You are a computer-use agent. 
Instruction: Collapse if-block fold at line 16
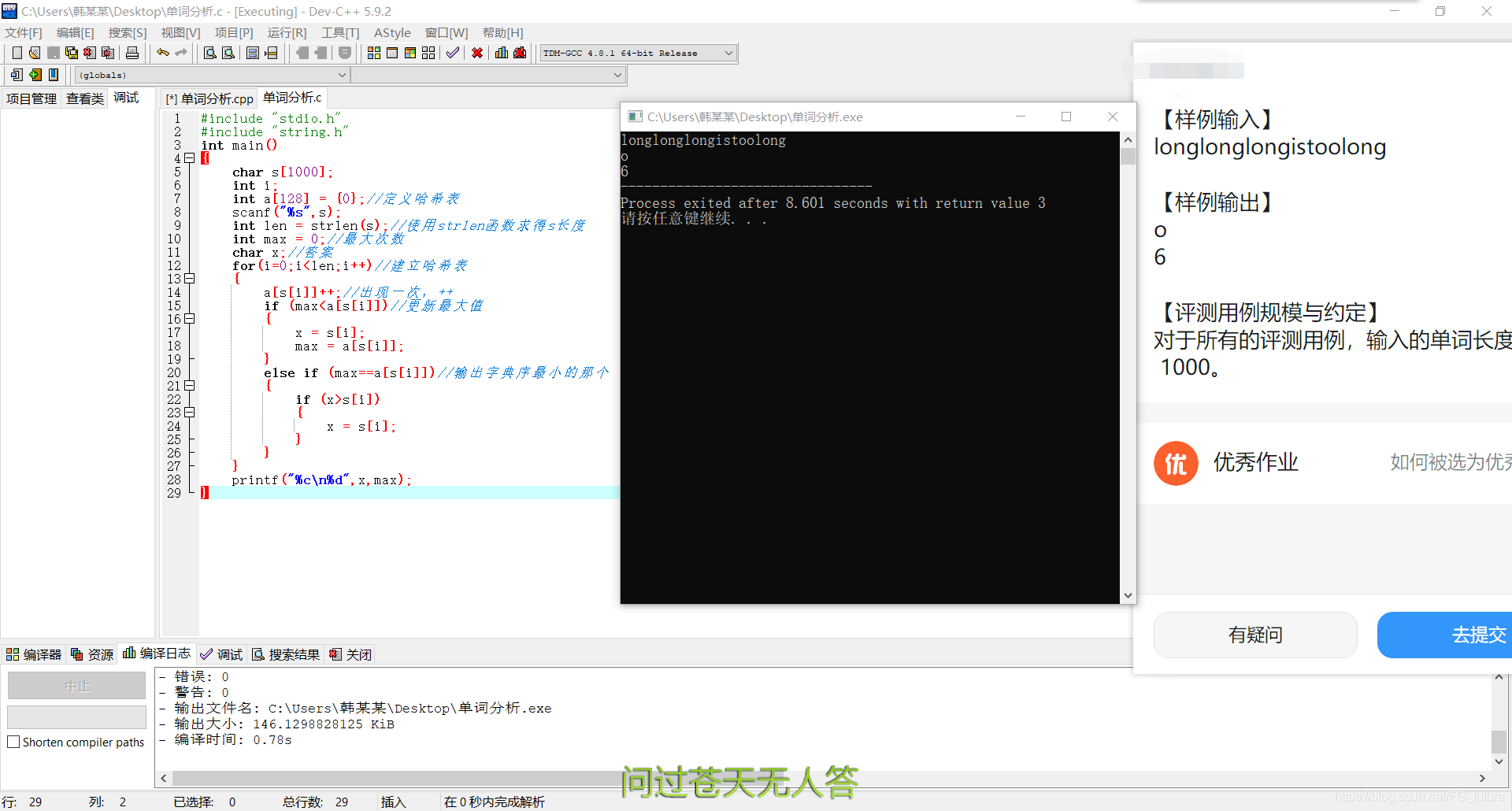click(x=190, y=319)
